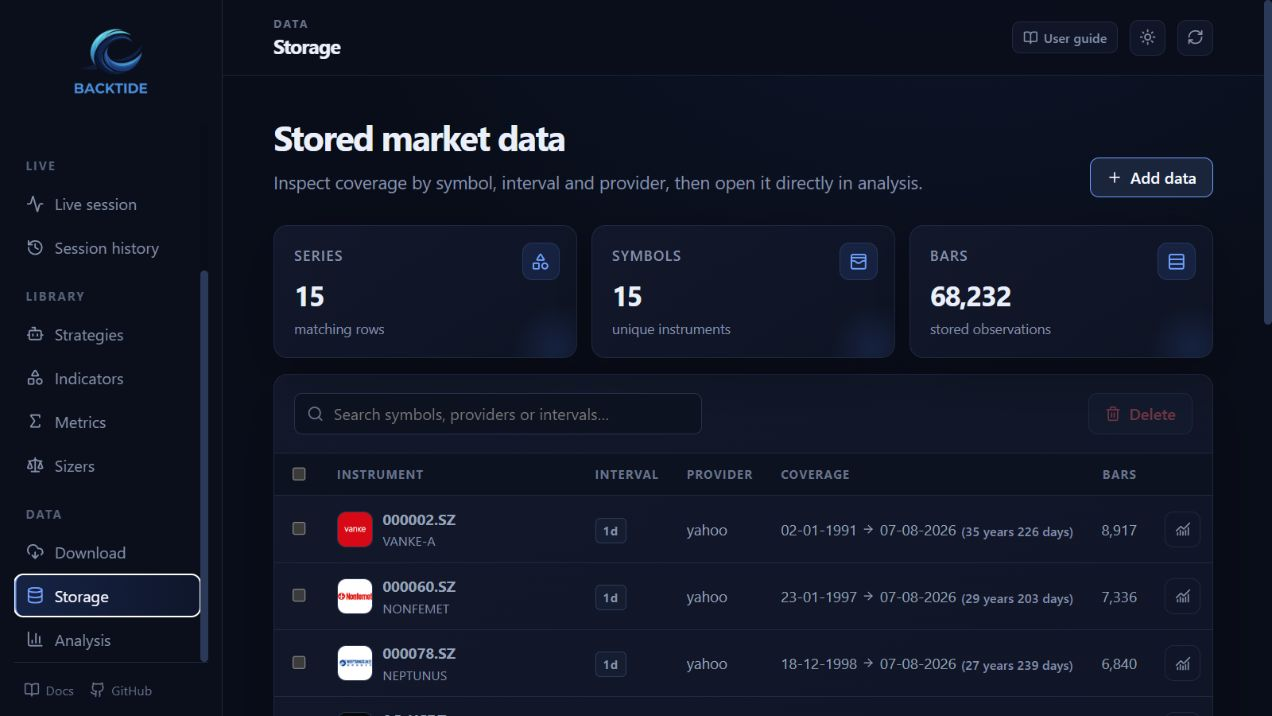Click the INSTRUMENT column header
This screenshot has height=716, width=1272.
(x=380, y=474)
